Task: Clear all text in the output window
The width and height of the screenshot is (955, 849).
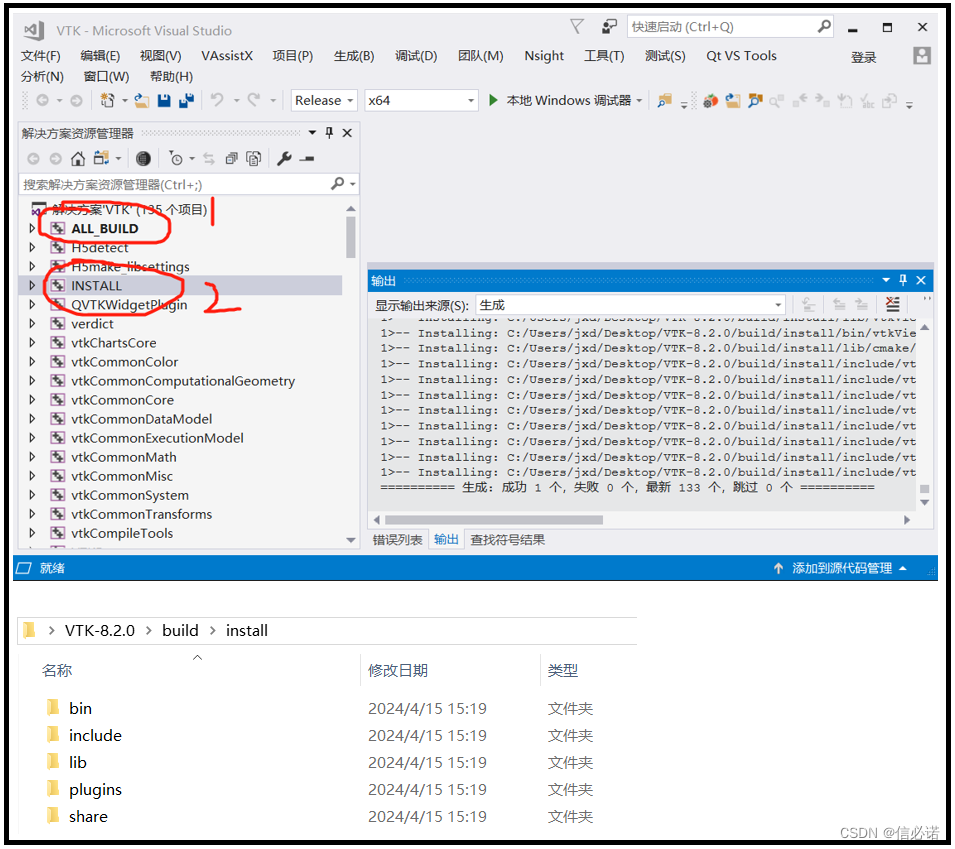Action: coord(892,304)
